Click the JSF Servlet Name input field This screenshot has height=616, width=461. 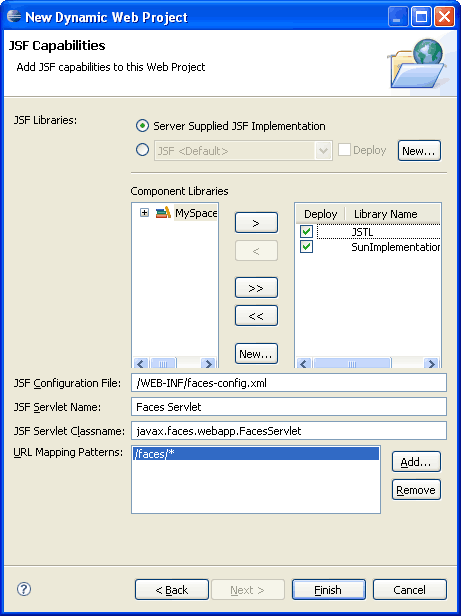(x=289, y=407)
